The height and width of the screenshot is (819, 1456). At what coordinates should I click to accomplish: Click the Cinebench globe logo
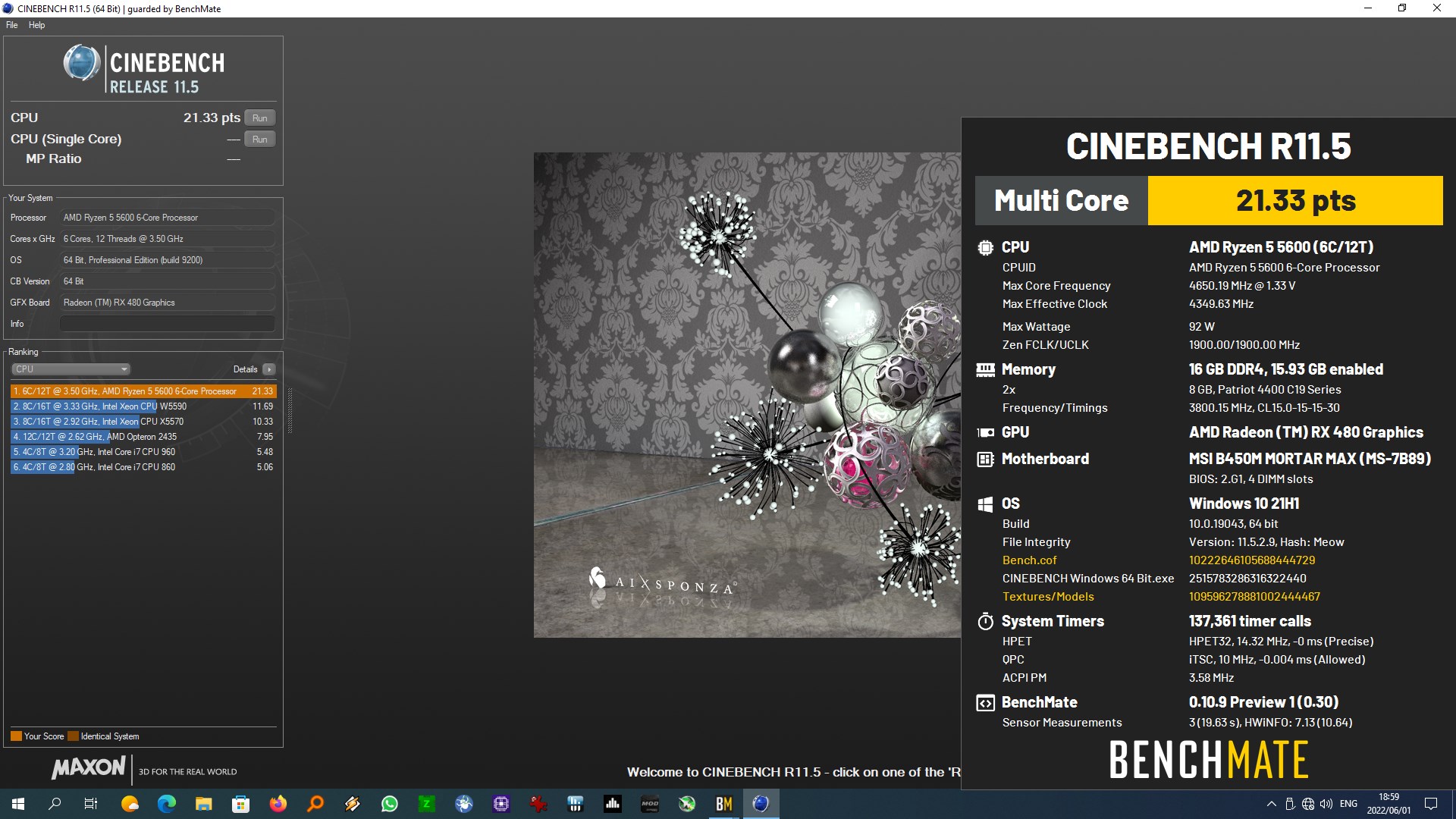coord(81,63)
